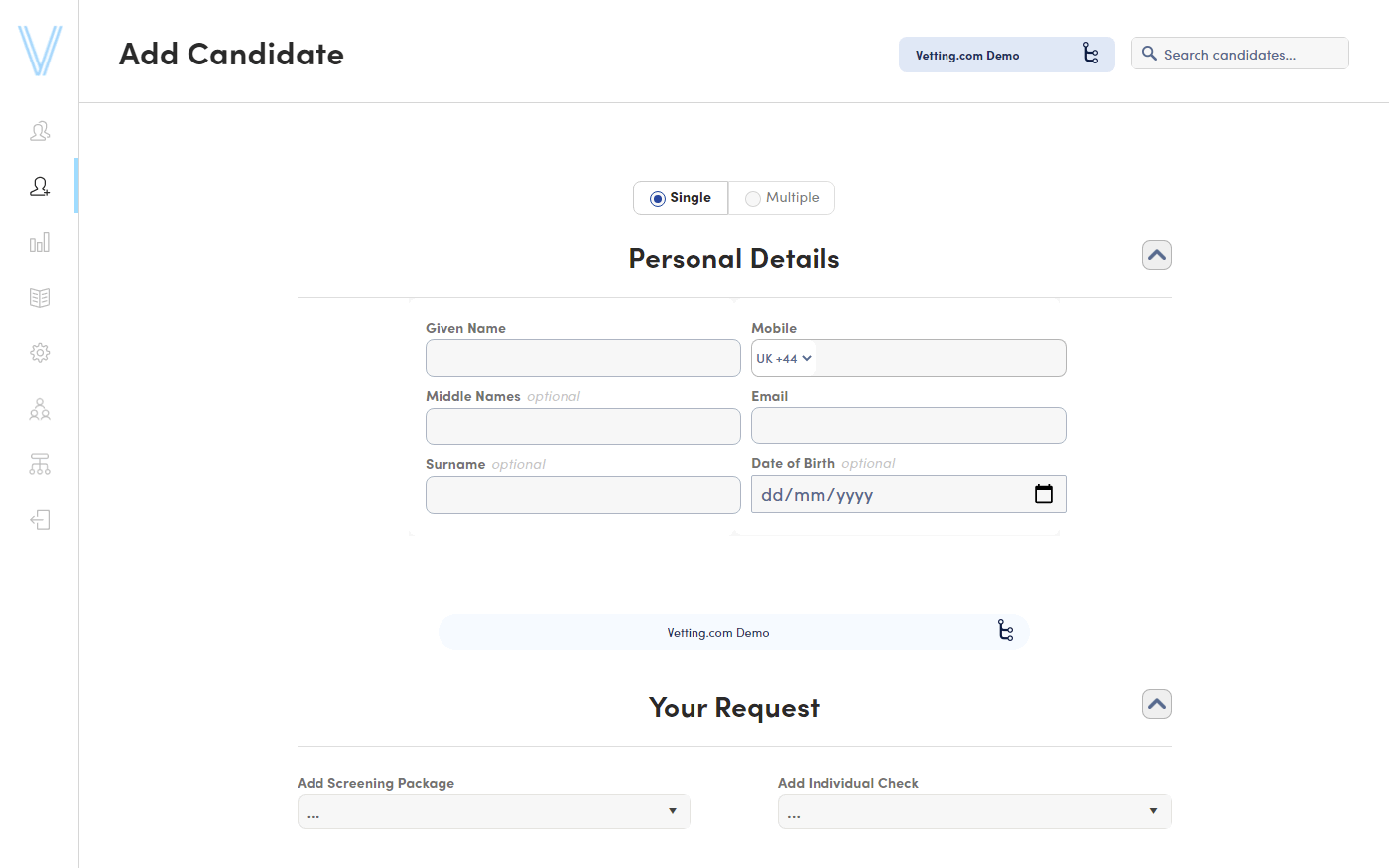1389x868 pixels.
Task: Open the organisation hierarchy sidebar icon
Action: pyautogui.click(x=40, y=464)
